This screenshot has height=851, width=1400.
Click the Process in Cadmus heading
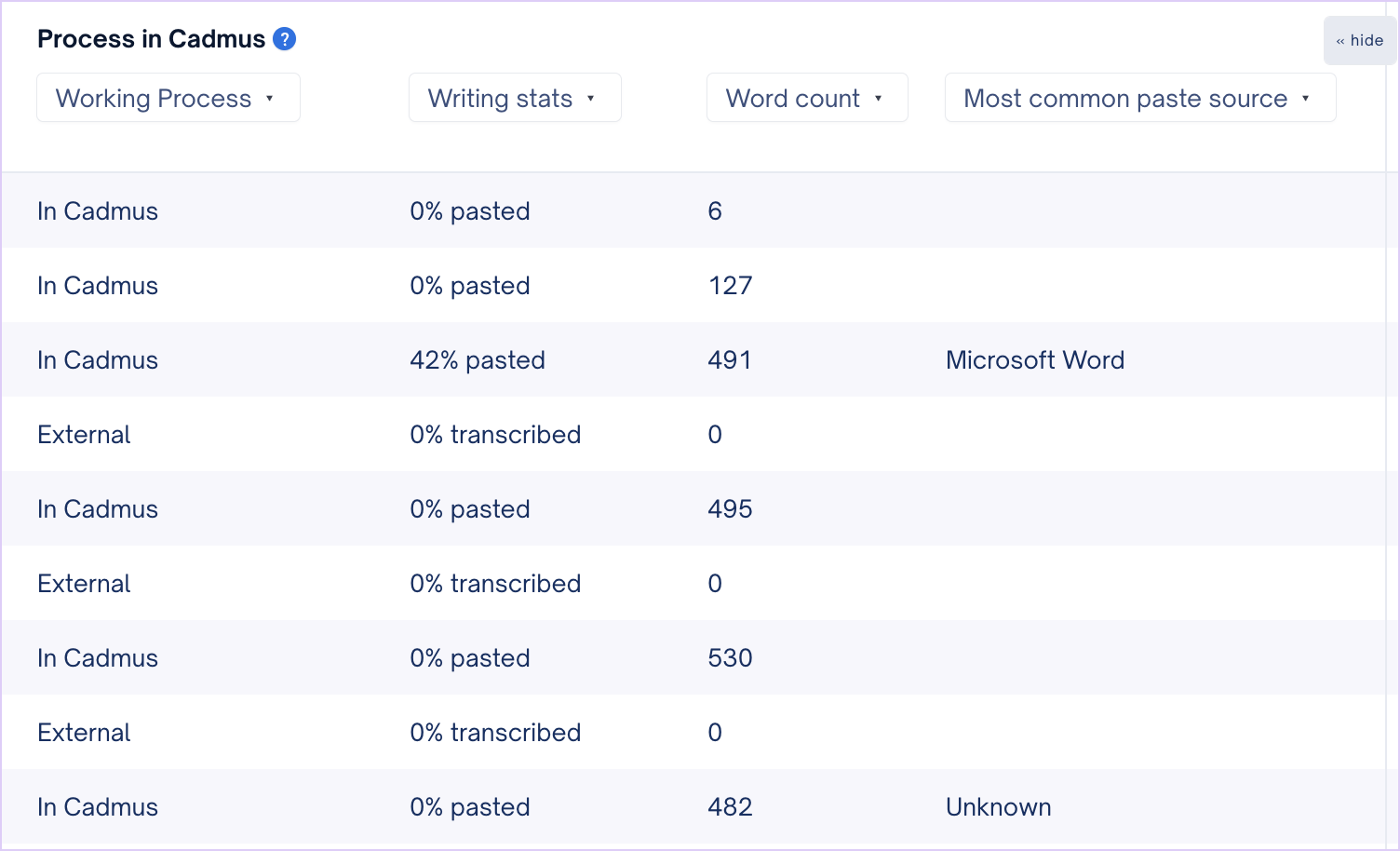tap(151, 39)
